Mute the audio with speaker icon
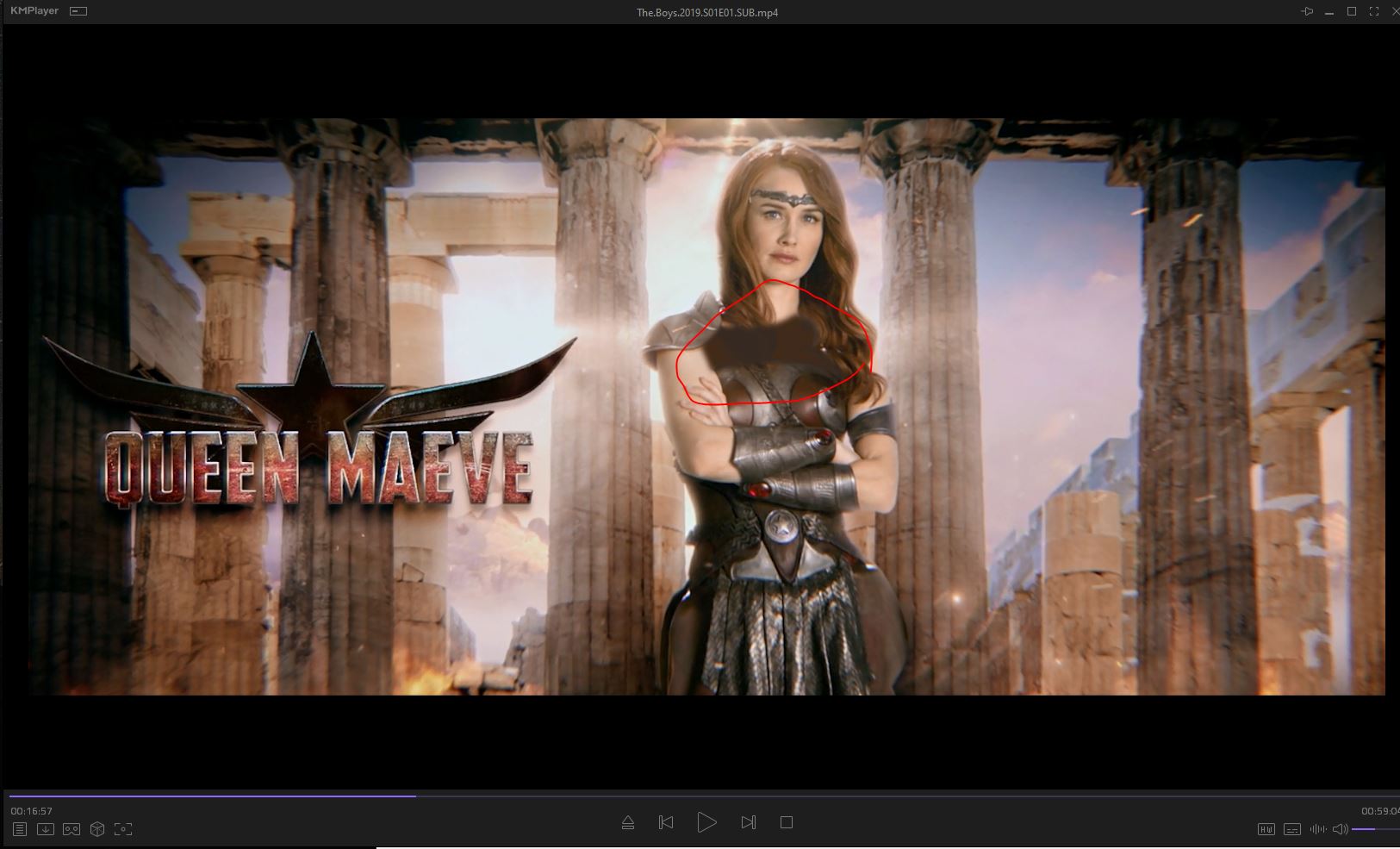Screen dimensions: 1400x849 coord(1340,829)
